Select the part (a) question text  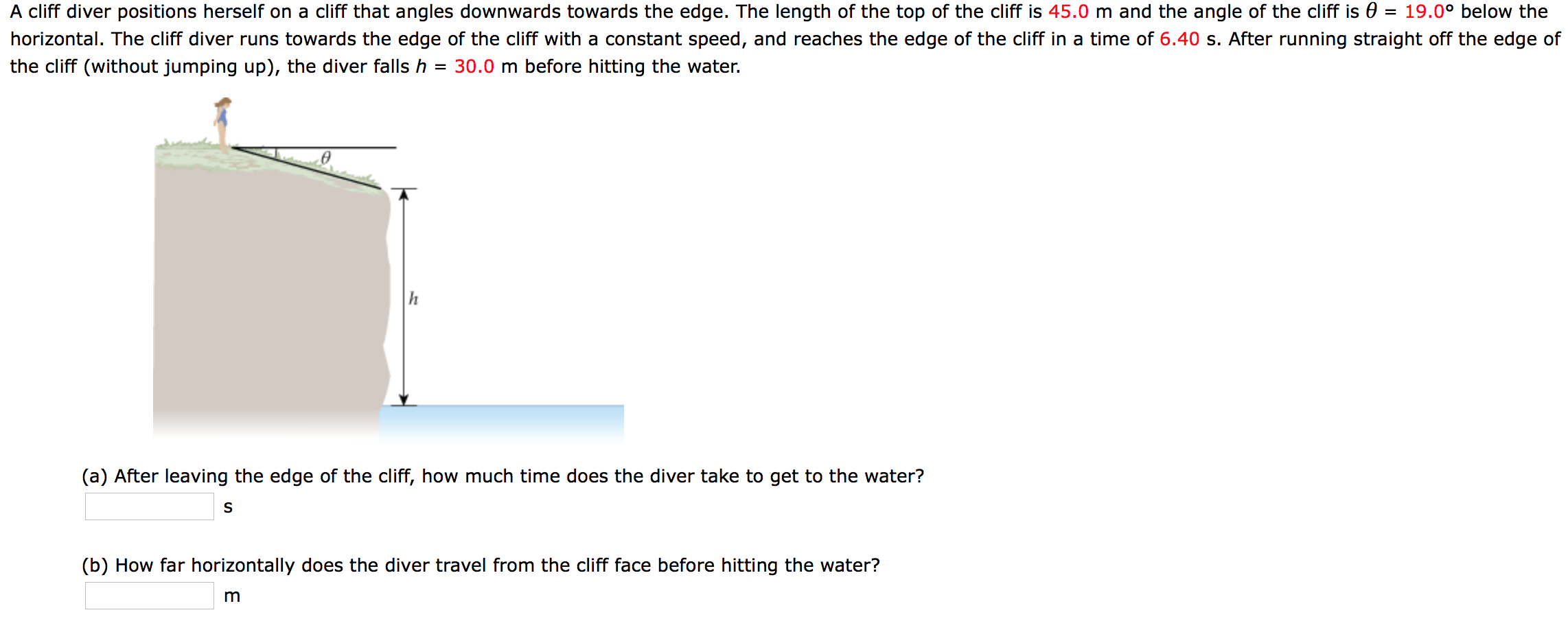pyautogui.click(x=503, y=476)
